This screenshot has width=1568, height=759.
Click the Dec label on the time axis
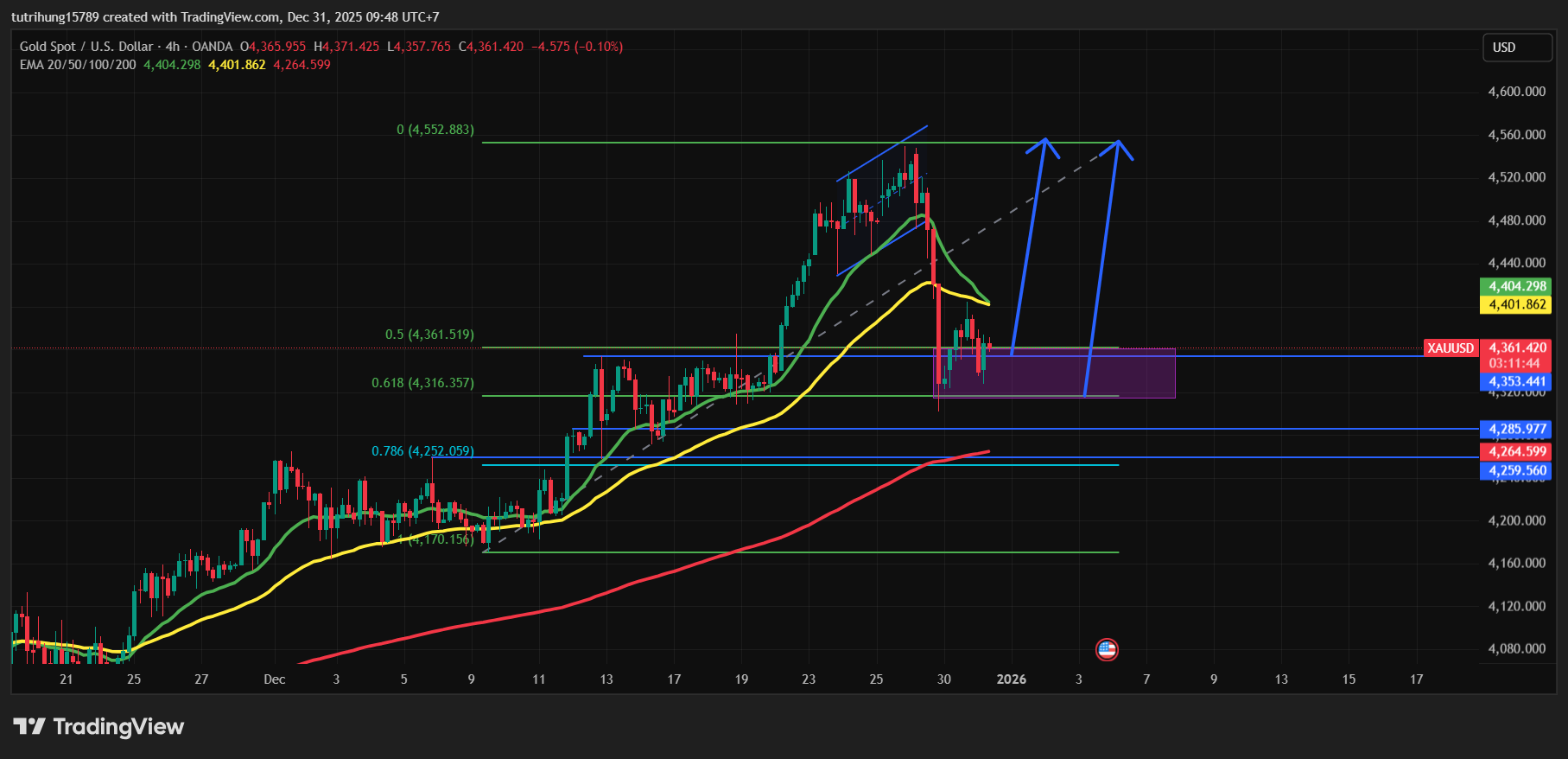274,679
